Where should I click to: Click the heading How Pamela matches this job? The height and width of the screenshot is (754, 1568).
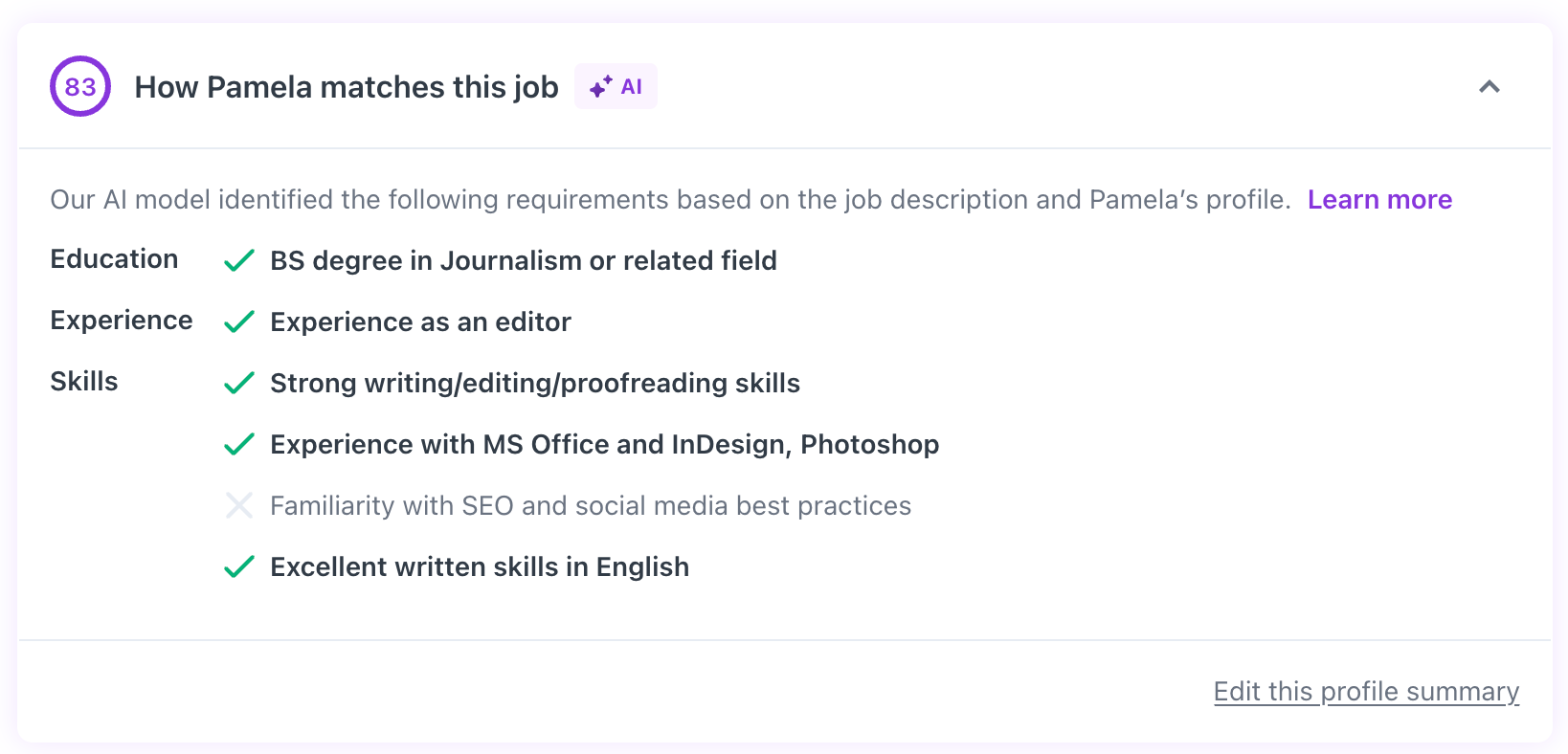tap(347, 86)
